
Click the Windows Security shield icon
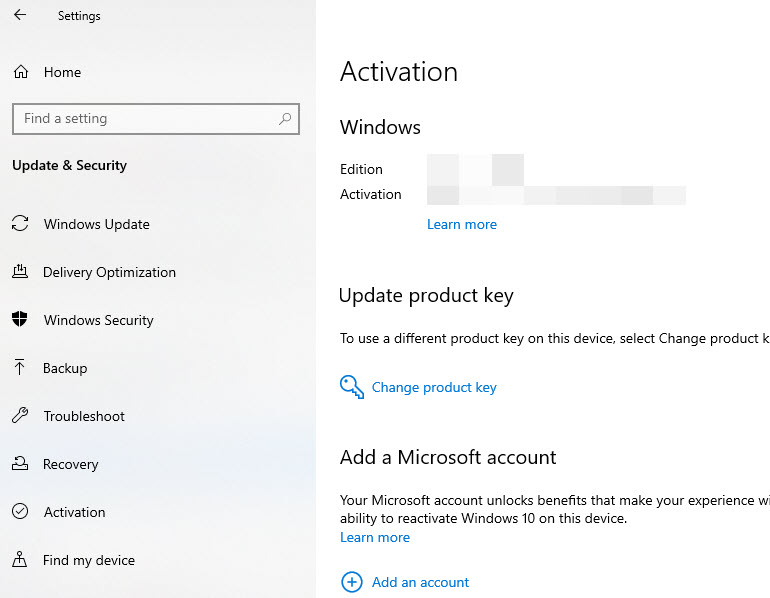pos(20,320)
